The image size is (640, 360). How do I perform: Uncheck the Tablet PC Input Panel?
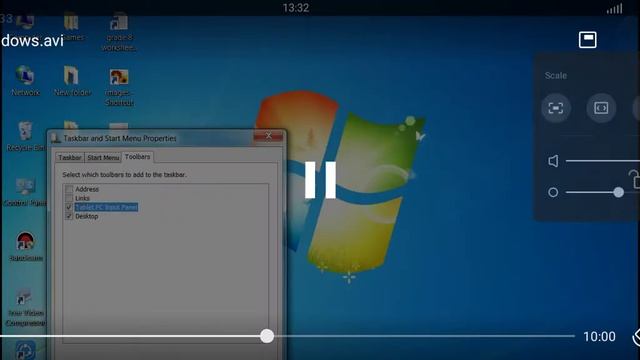click(x=69, y=207)
